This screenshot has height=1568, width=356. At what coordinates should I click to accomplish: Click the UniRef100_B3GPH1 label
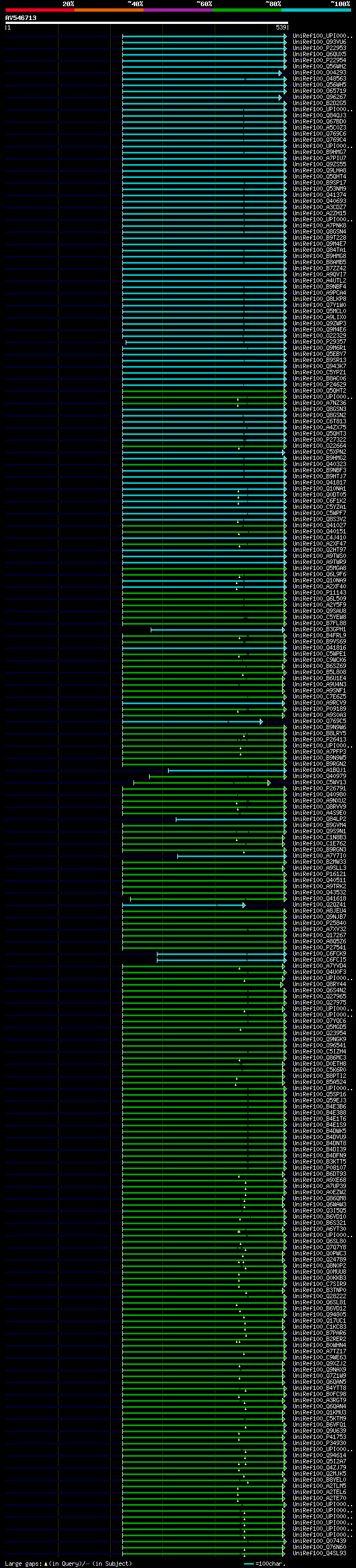(319, 630)
